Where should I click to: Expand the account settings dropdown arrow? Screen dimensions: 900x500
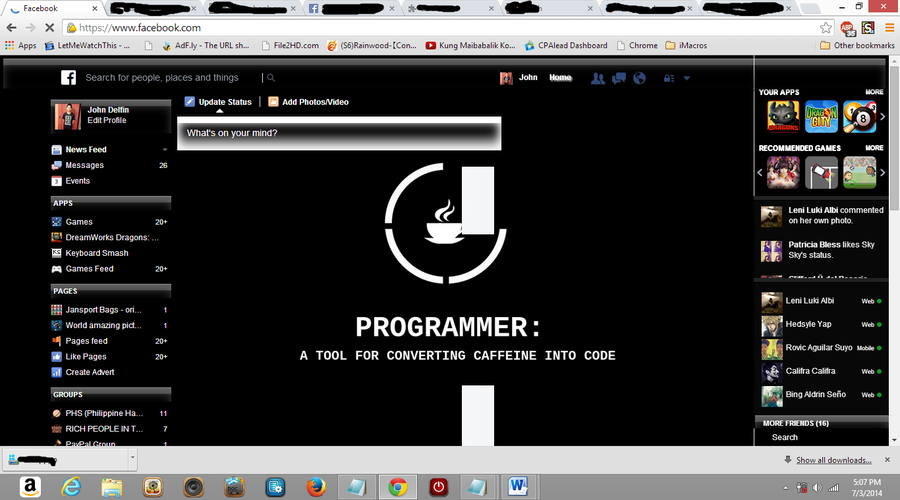pos(686,79)
